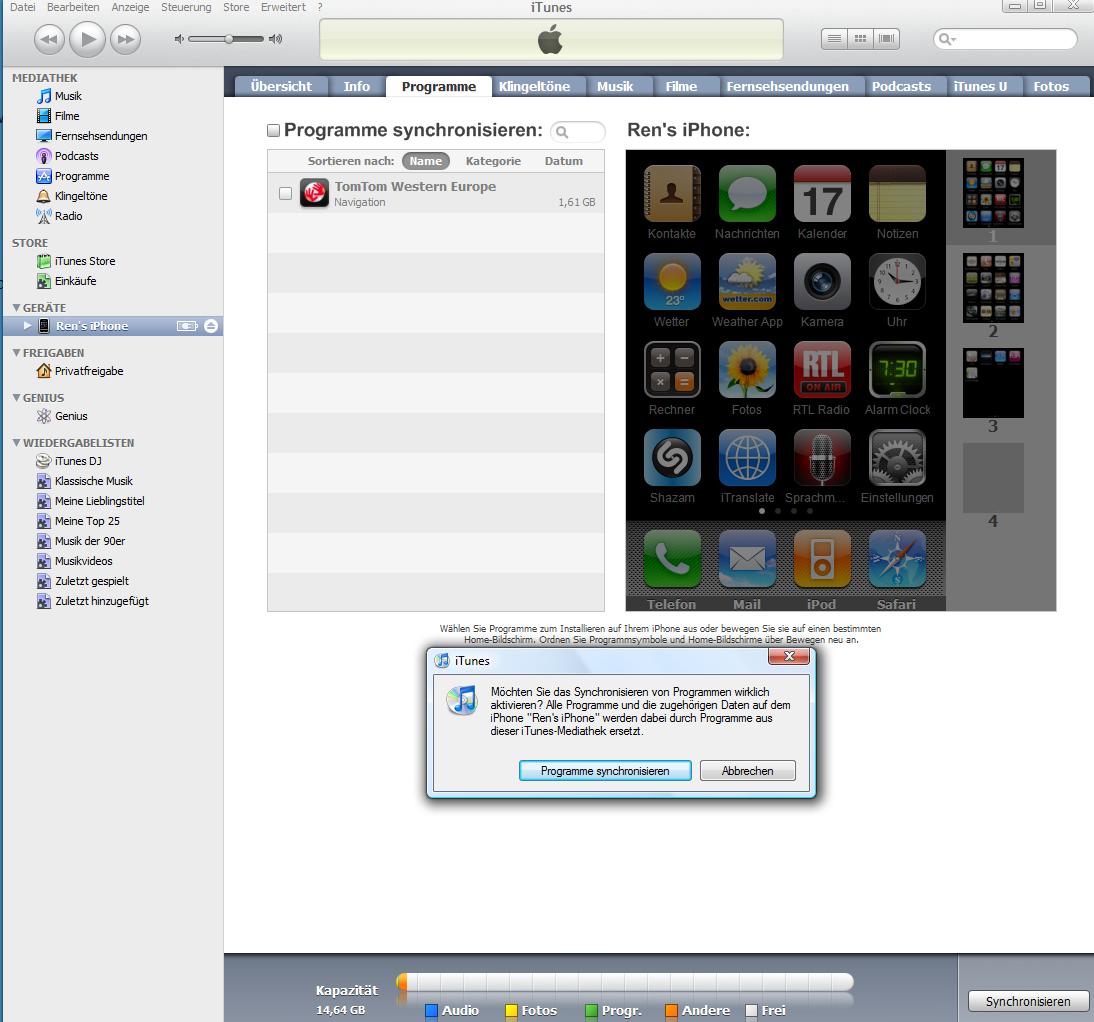Collapse the GERÄTE sidebar section

(x=17, y=308)
